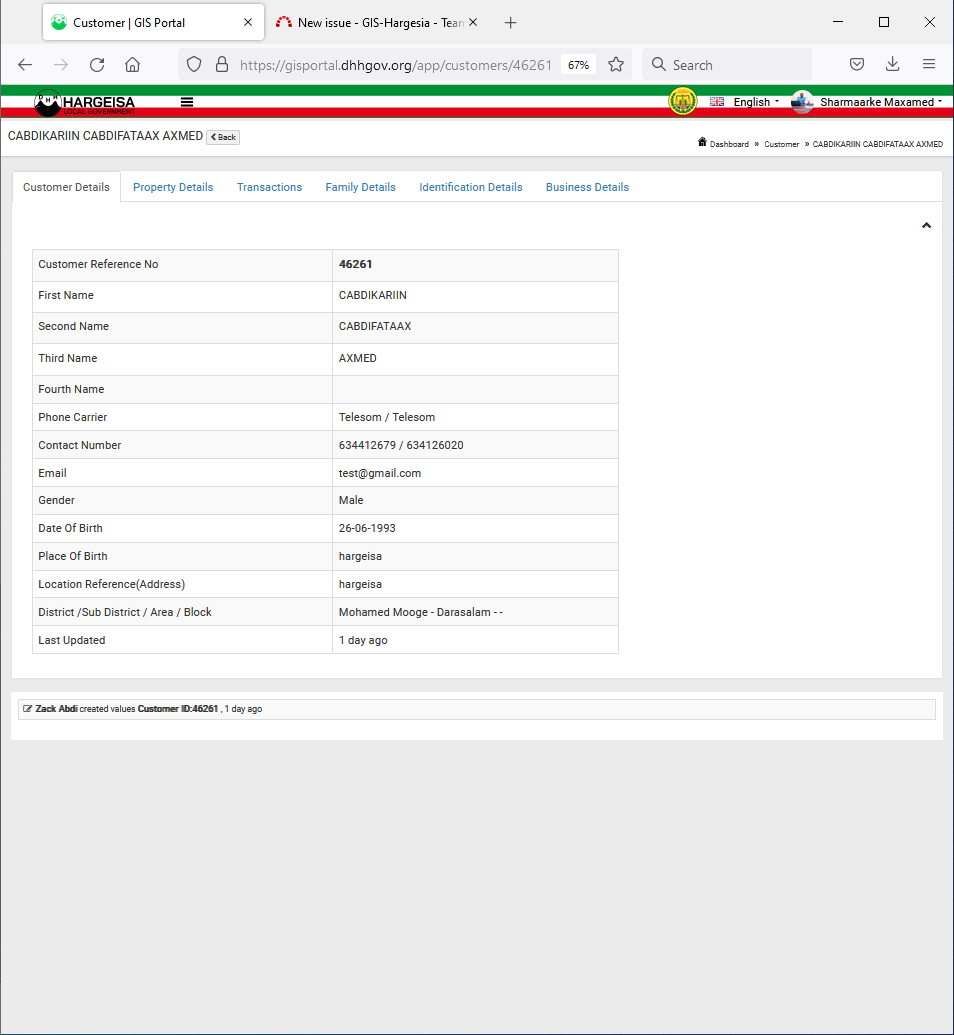Screen dimensions: 954x1035
Task: Click the Place Of Birth label
Action: (73, 556)
